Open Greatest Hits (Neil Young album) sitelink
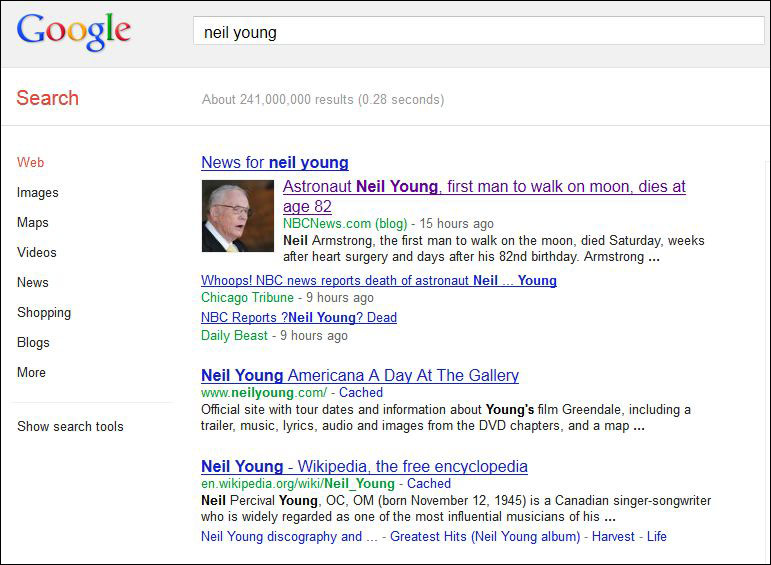The image size is (771, 565). point(485,536)
